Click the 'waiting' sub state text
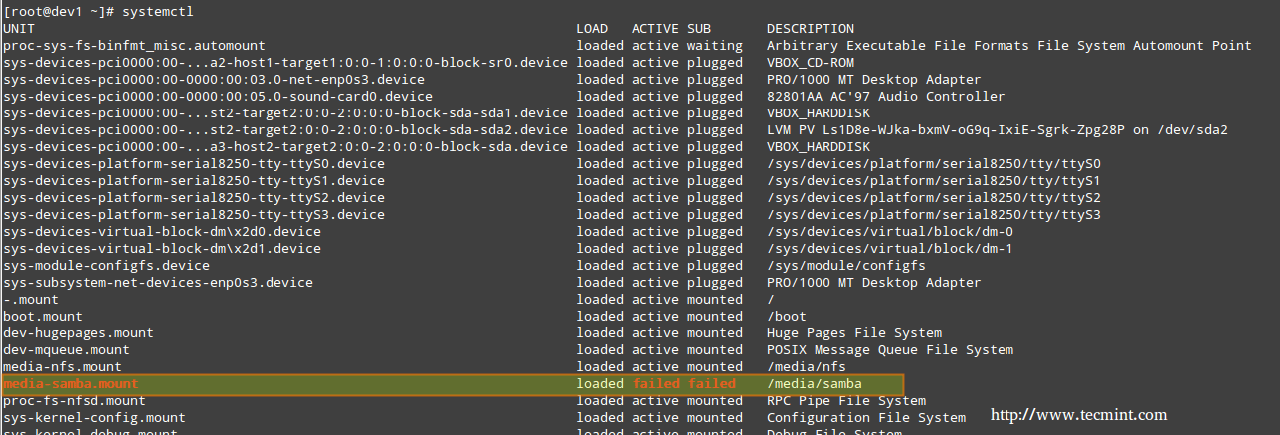Viewport: 1280px width, 435px height. [714, 46]
